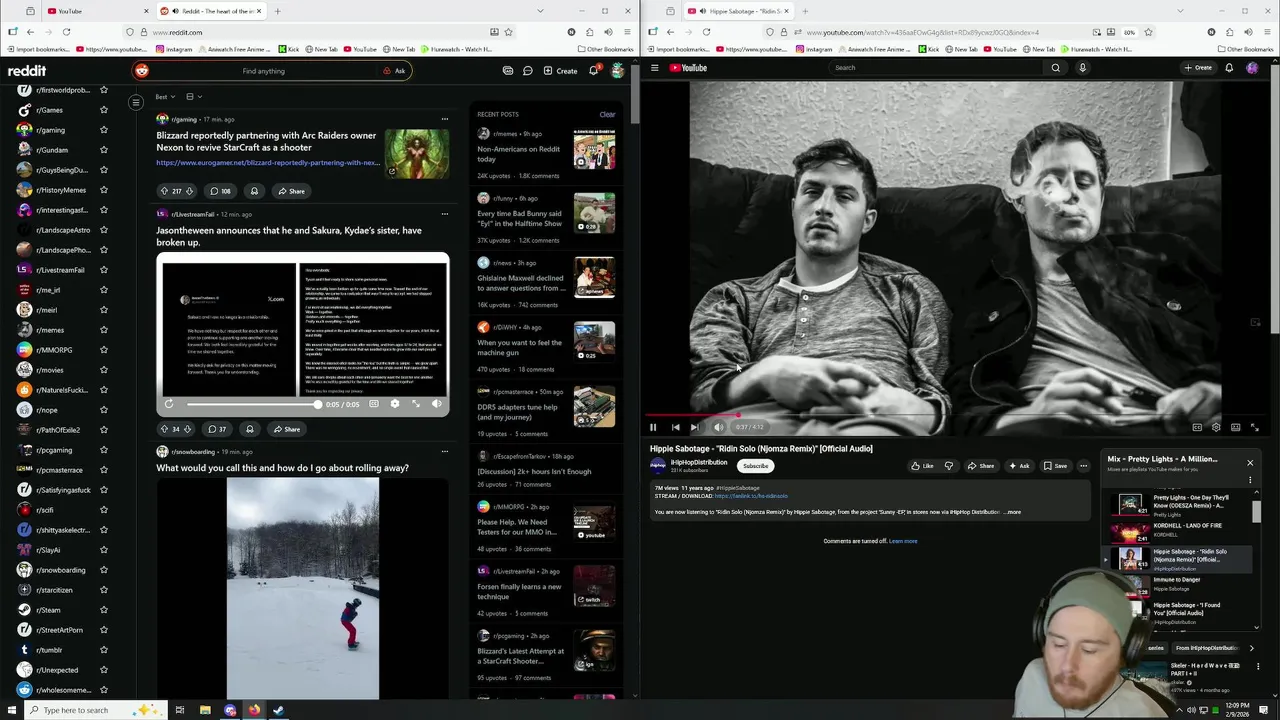This screenshot has width=1280, height=720.
Task: Open video player settings gear
Action: [x=1216, y=427]
